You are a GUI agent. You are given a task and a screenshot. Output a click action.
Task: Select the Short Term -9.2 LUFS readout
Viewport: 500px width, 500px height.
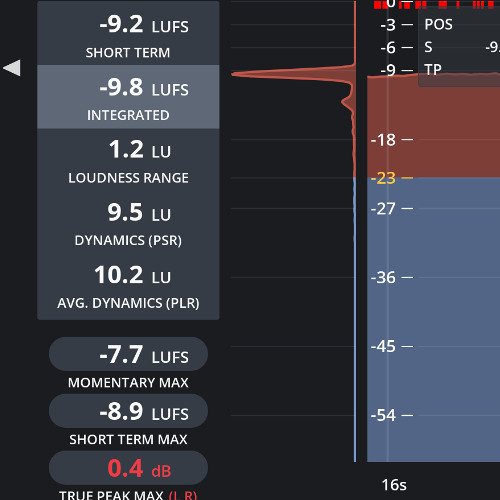128,33
